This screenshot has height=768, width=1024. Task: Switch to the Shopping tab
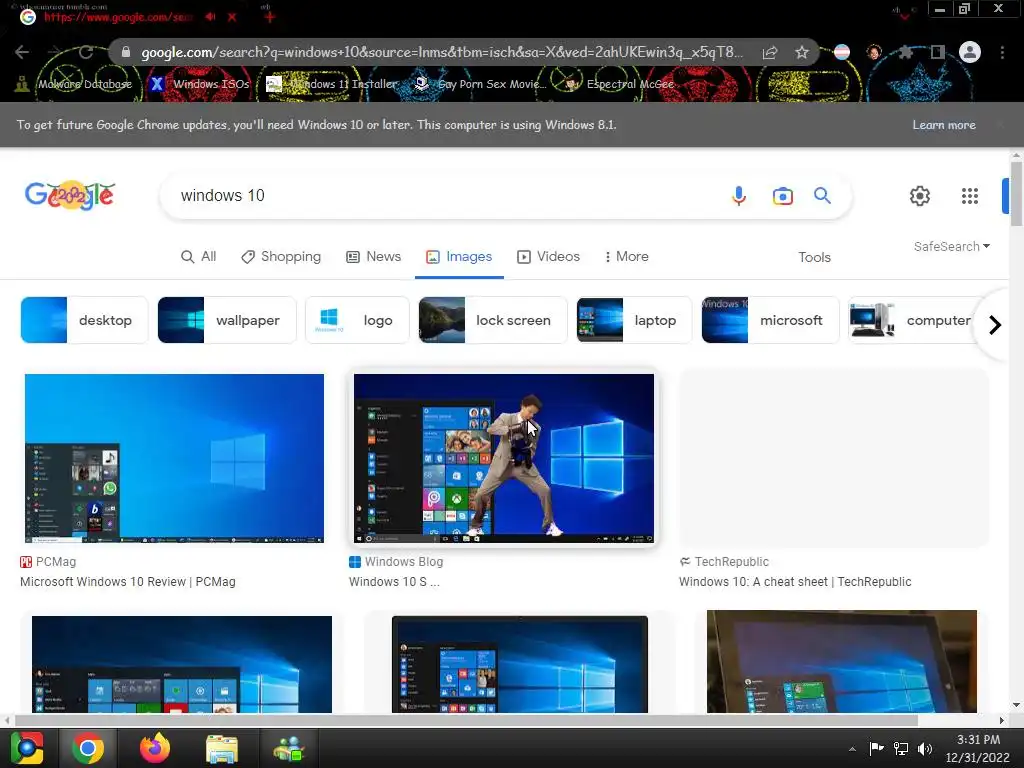pos(281,257)
